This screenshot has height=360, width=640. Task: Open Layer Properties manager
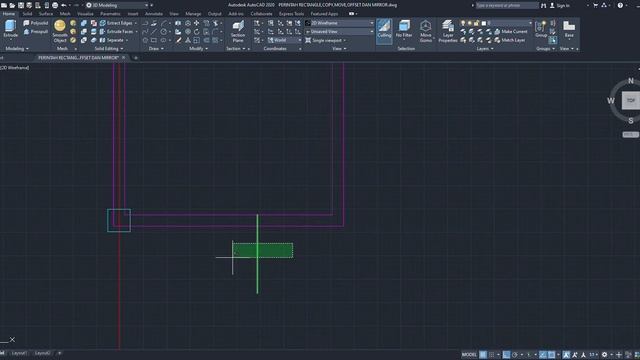pos(448,31)
